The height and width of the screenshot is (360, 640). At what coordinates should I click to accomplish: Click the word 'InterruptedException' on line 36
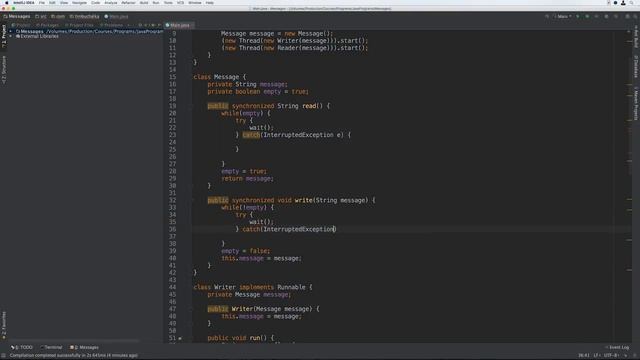[x=299, y=229]
